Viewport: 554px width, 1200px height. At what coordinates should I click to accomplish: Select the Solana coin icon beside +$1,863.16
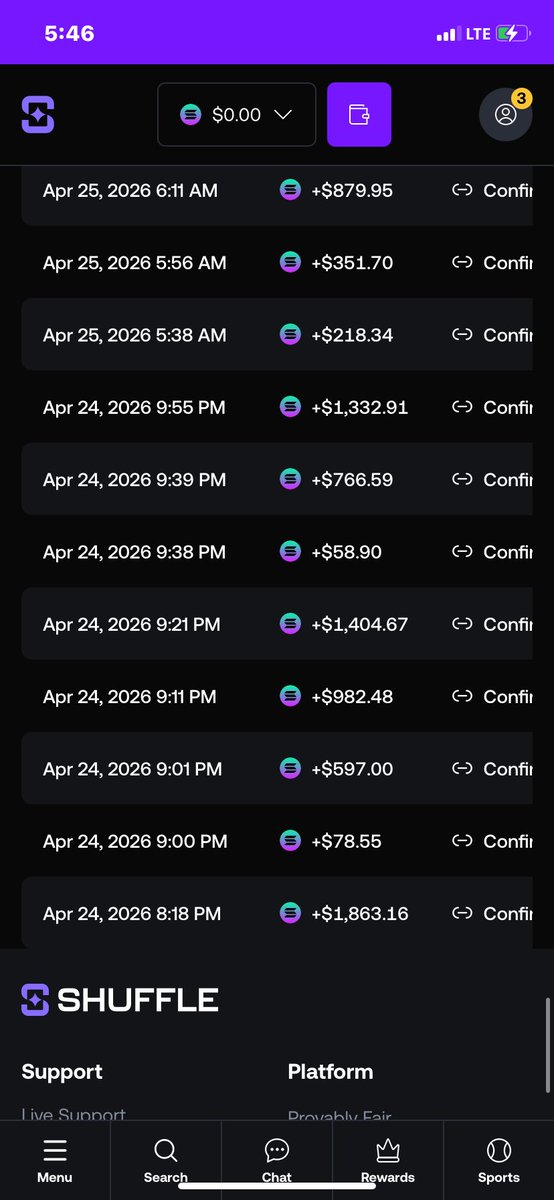[290, 913]
